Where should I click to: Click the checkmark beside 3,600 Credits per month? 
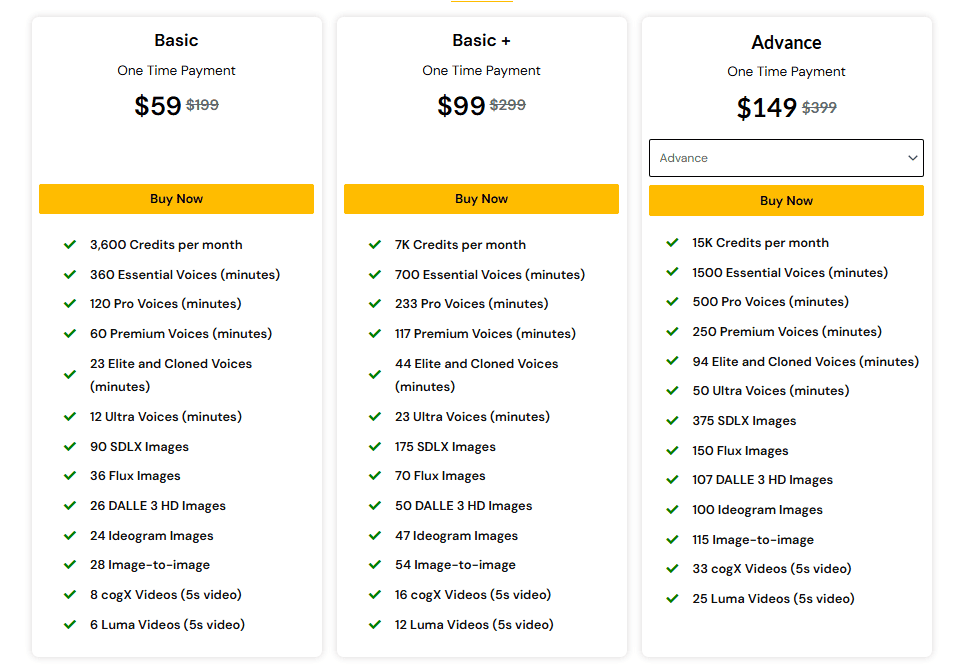[70, 244]
